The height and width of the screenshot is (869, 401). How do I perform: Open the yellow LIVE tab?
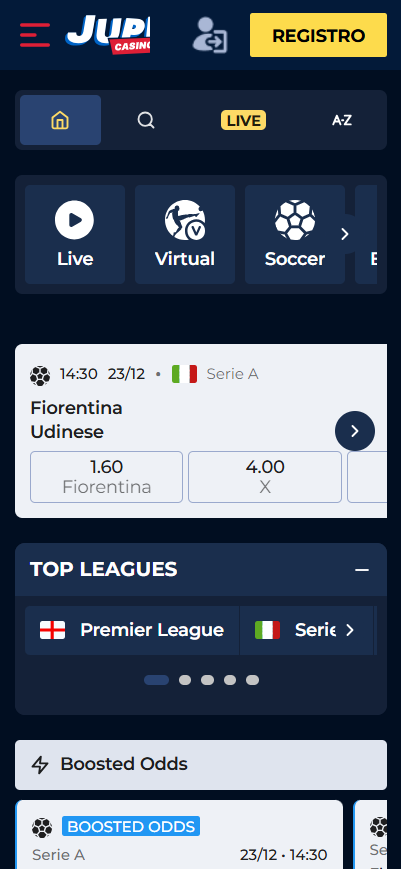244,120
